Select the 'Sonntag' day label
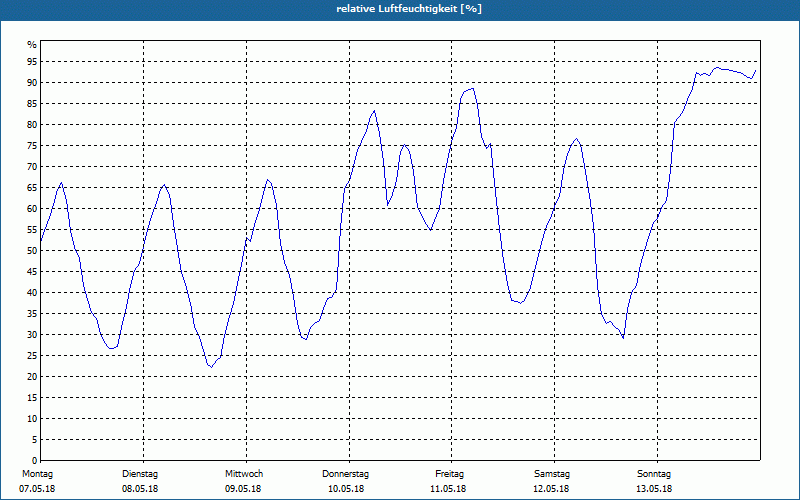 pyautogui.click(x=654, y=474)
